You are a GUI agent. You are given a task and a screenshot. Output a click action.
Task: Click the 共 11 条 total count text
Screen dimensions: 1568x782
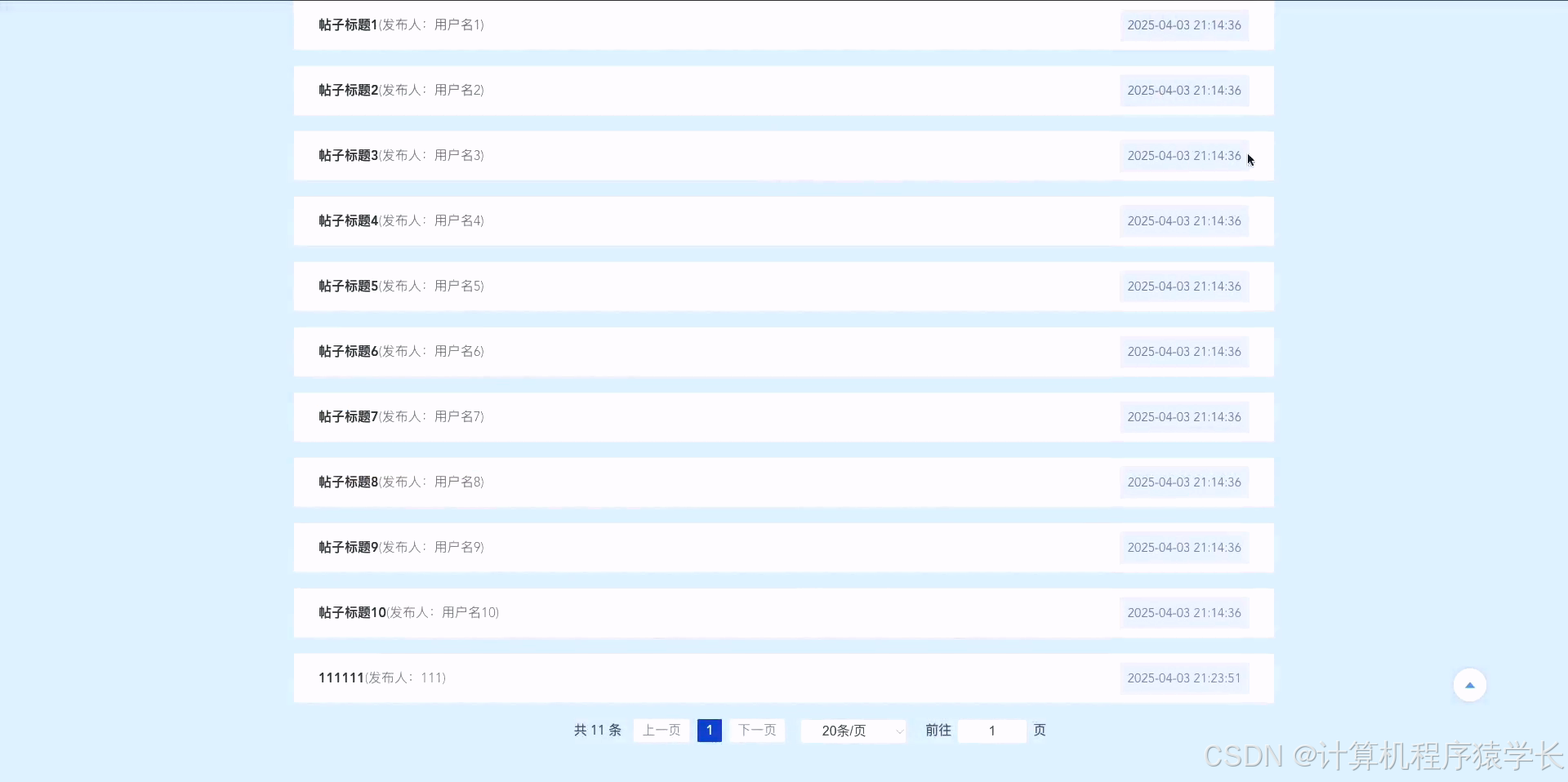598,730
